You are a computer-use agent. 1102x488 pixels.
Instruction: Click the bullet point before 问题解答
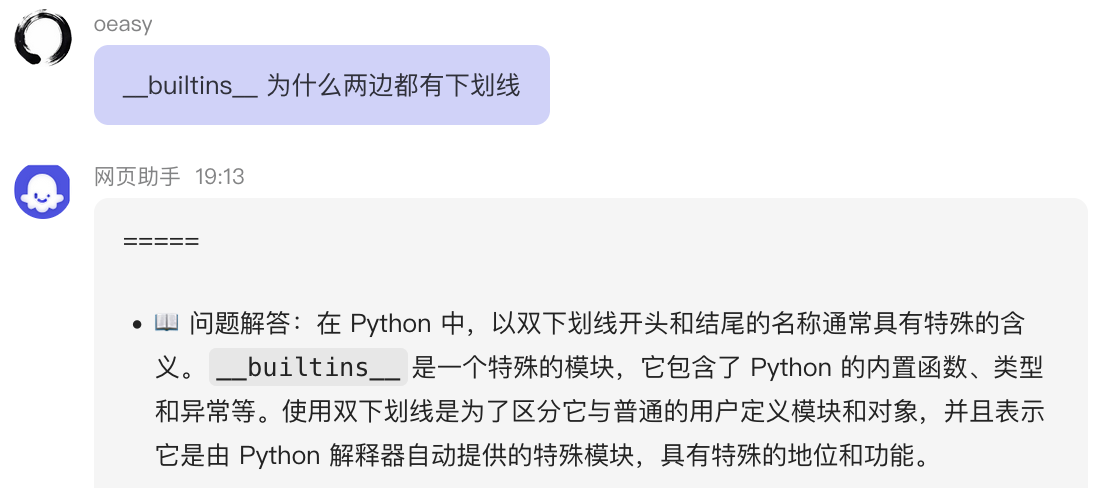click(136, 325)
